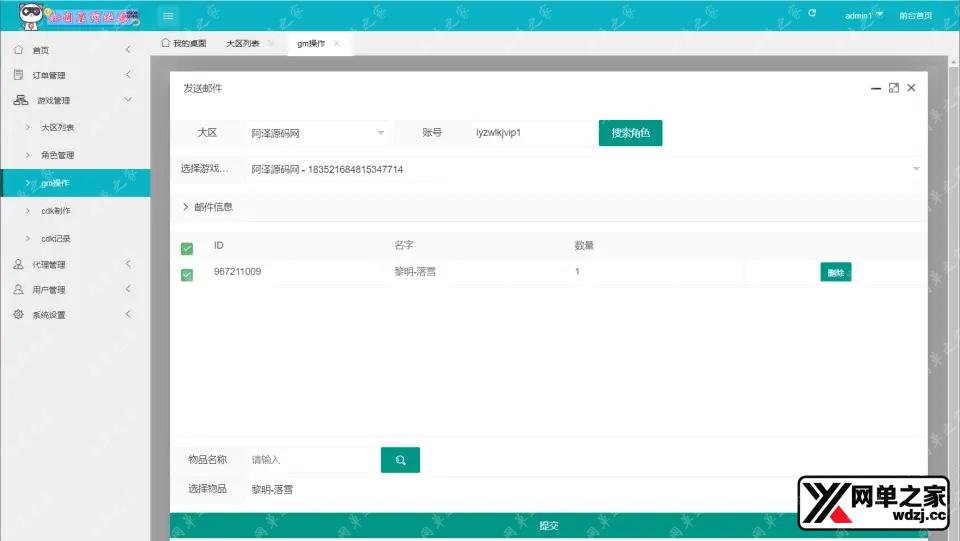This screenshot has height=541, width=960.
Task: Uncheck the row checkbox for 967211009
Action: click(187, 274)
